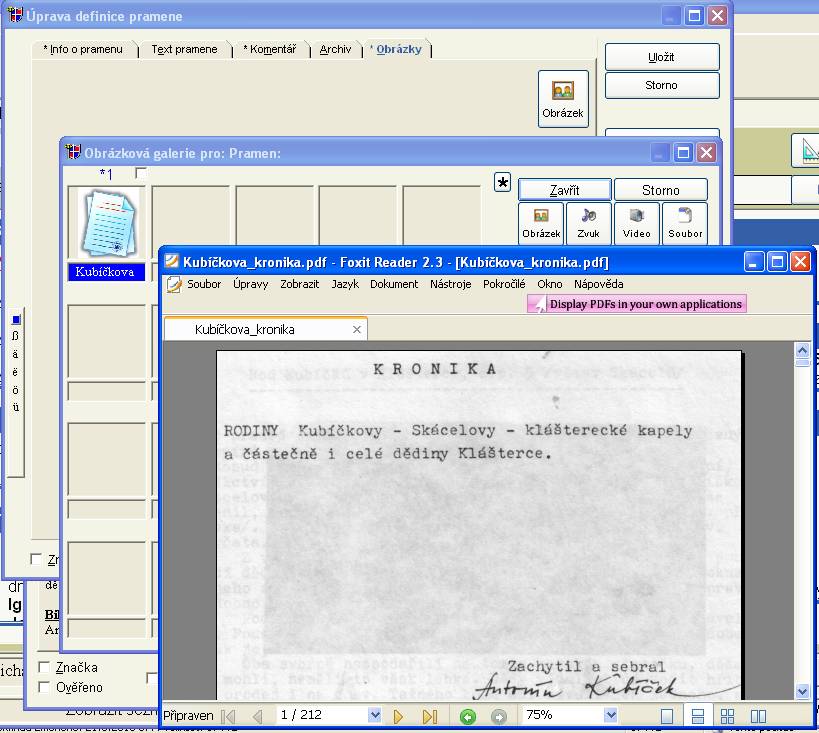Switch to Text pramene tab
This screenshot has width=819, height=733.
(x=184, y=49)
